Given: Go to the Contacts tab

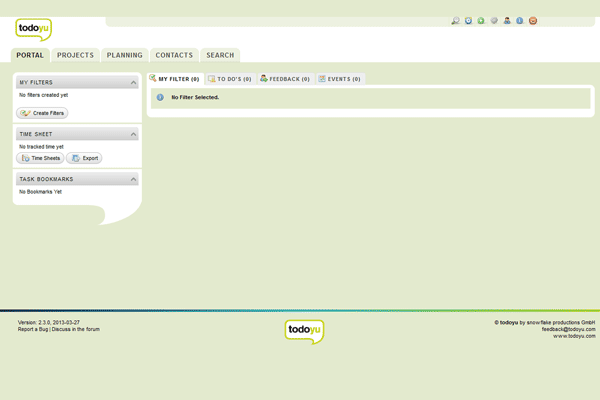Looking at the screenshot, I should pyautogui.click(x=174, y=56).
